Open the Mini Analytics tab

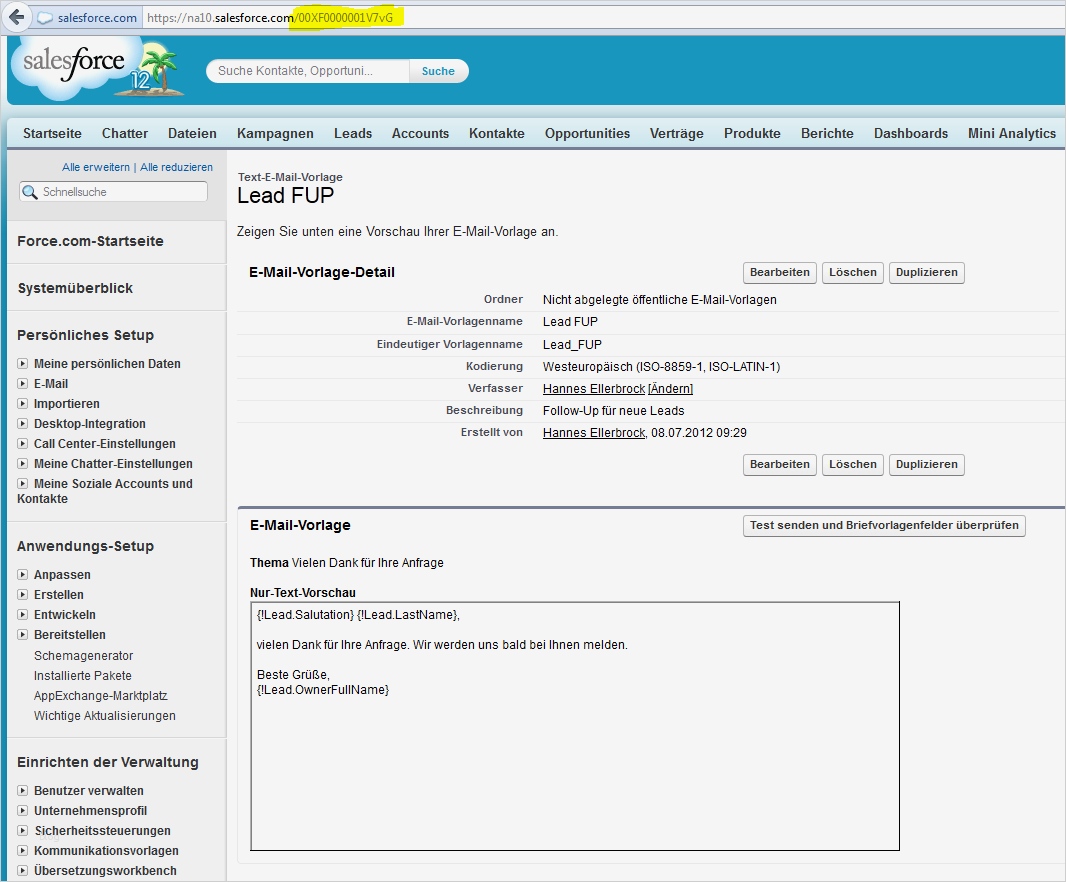click(x=1012, y=133)
